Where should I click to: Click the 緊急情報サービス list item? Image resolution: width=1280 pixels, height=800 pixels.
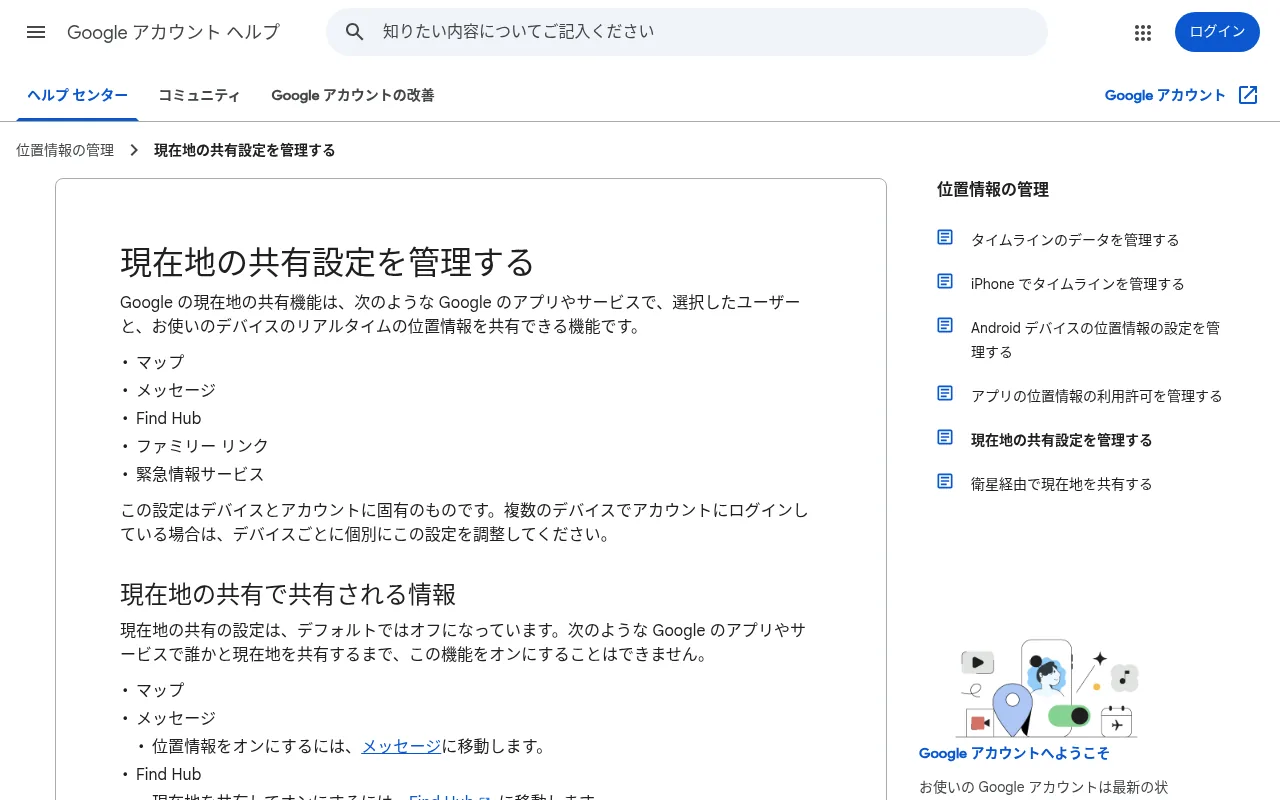[x=200, y=474]
